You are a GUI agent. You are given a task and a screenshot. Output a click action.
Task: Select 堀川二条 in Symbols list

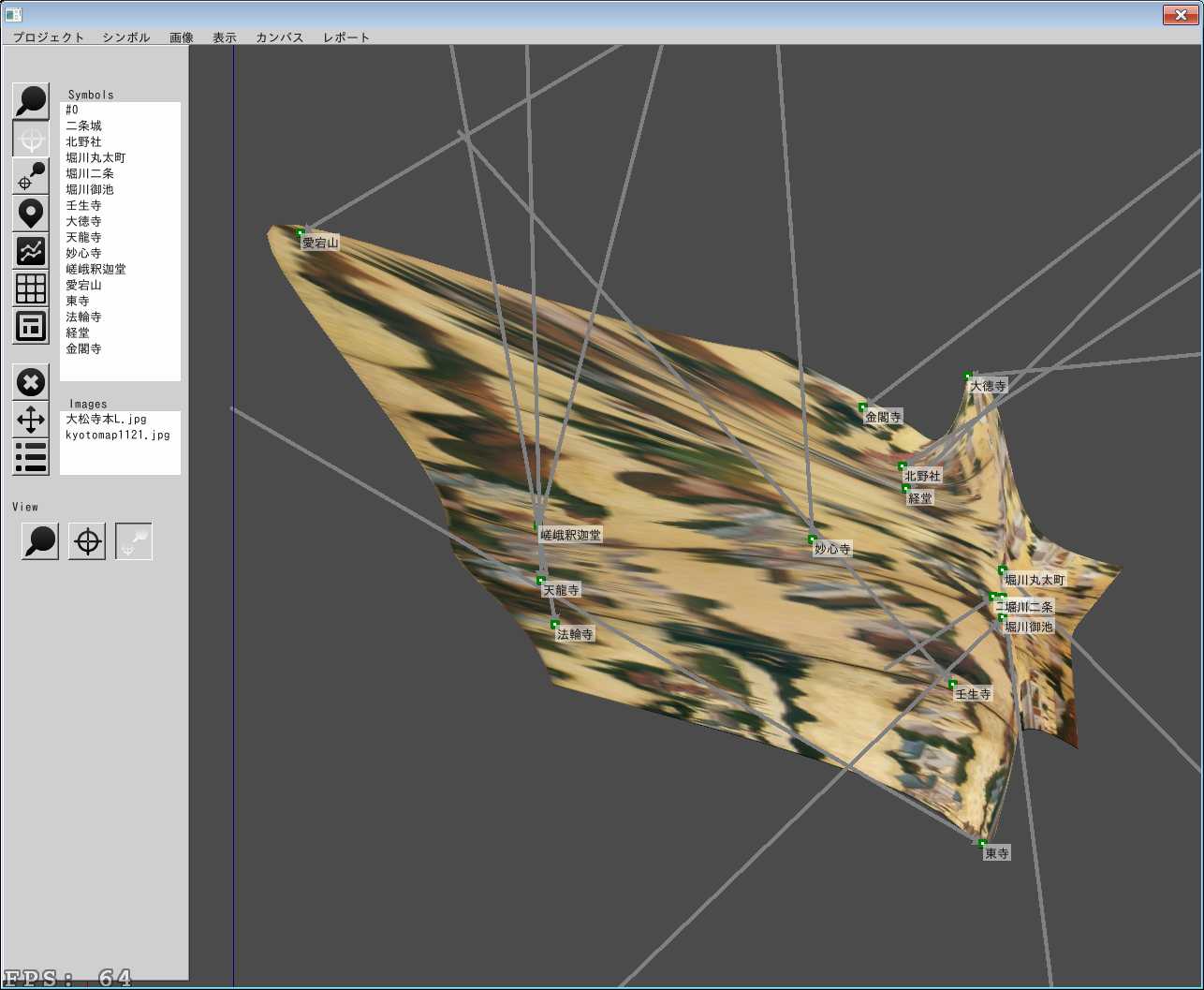point(120,173)
